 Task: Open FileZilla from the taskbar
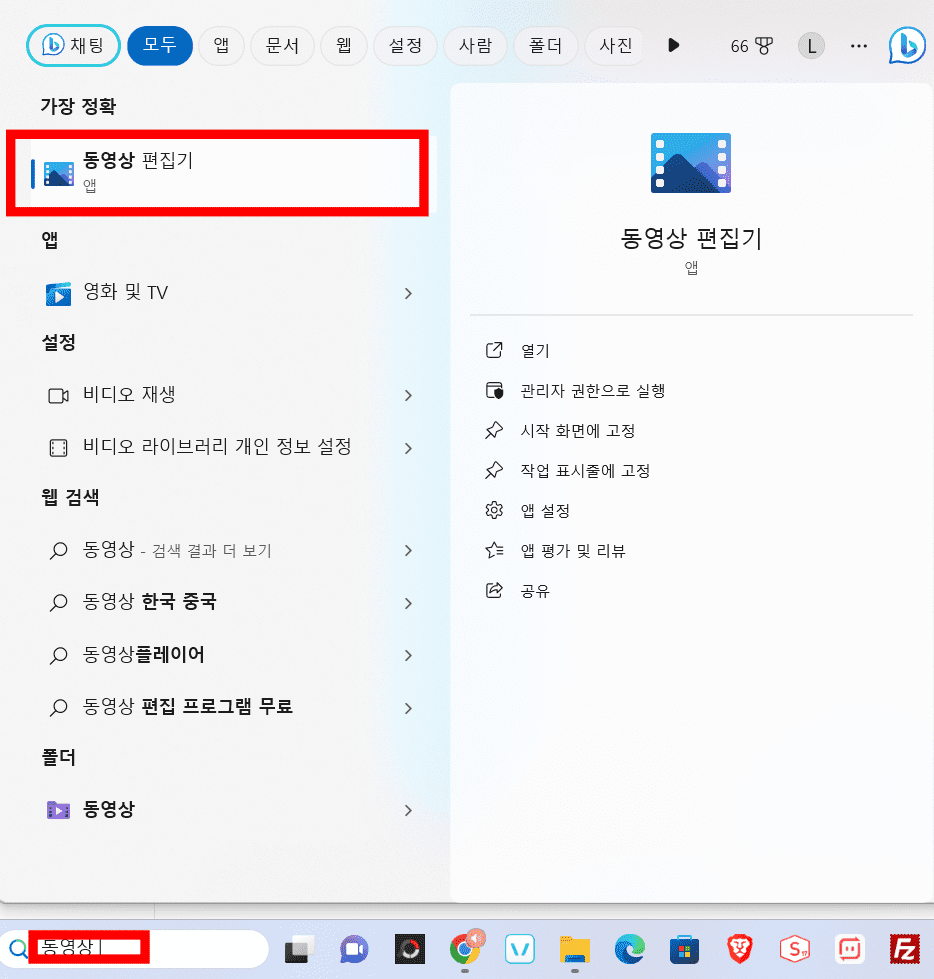click(x=905, y=949)
